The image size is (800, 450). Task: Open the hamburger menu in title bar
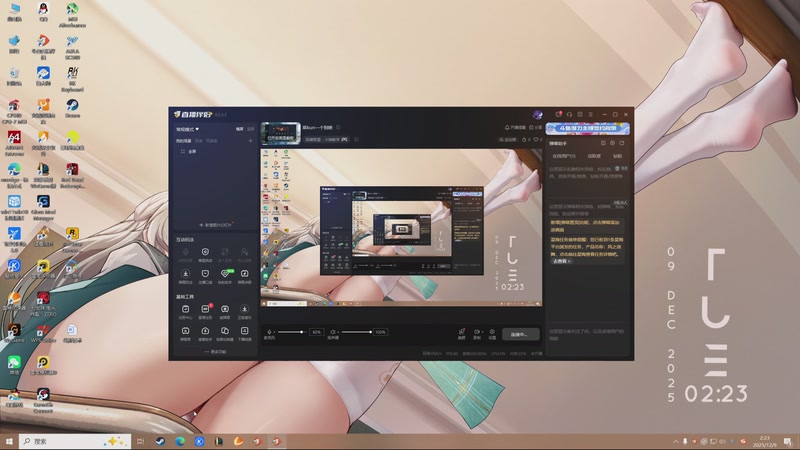coord(591,115)
